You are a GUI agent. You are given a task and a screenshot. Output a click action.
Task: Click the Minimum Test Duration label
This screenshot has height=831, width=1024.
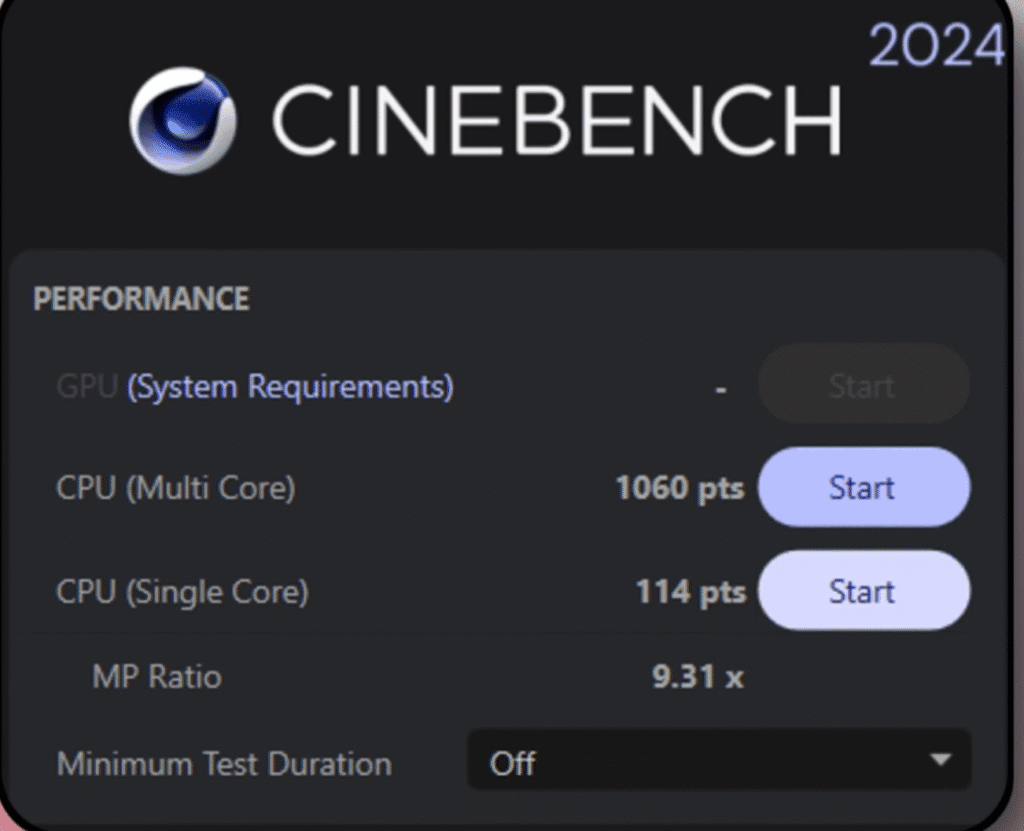pos(224,764)
